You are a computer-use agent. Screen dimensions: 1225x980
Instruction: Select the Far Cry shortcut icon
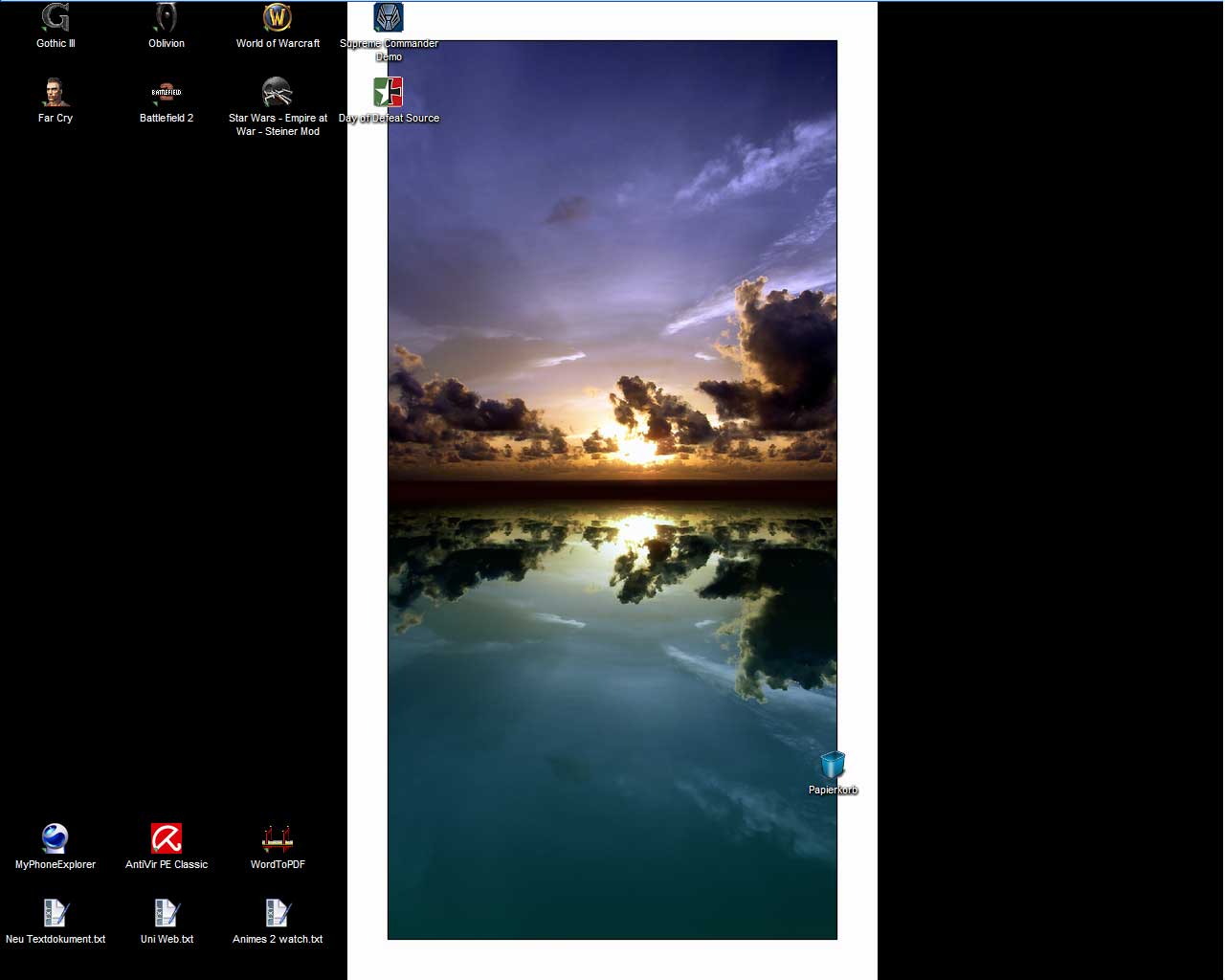pyautogui.click(x=56, y=93)
